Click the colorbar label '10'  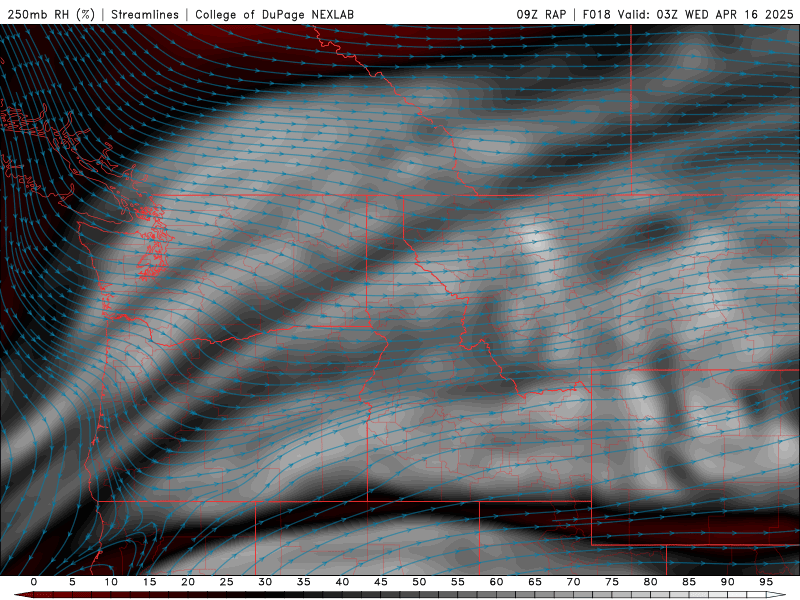pos(111,582)
